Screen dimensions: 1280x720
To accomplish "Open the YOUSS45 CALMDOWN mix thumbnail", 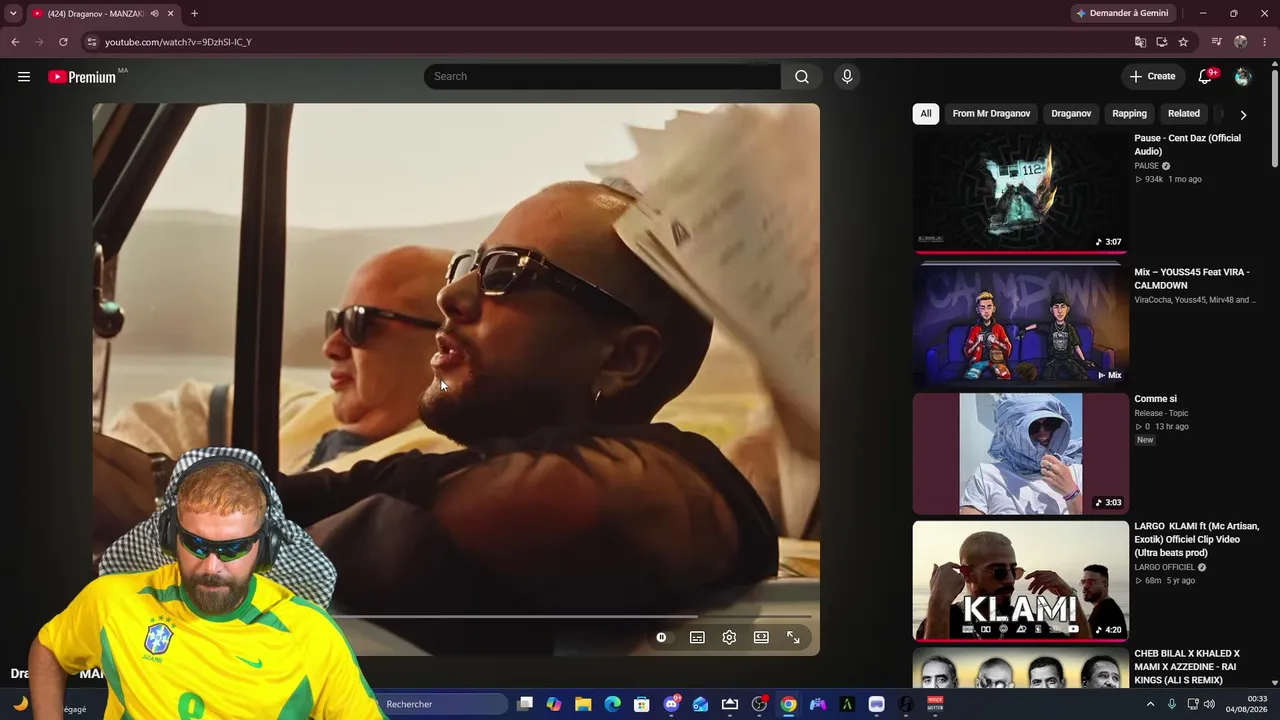I will coord(1021,323).
